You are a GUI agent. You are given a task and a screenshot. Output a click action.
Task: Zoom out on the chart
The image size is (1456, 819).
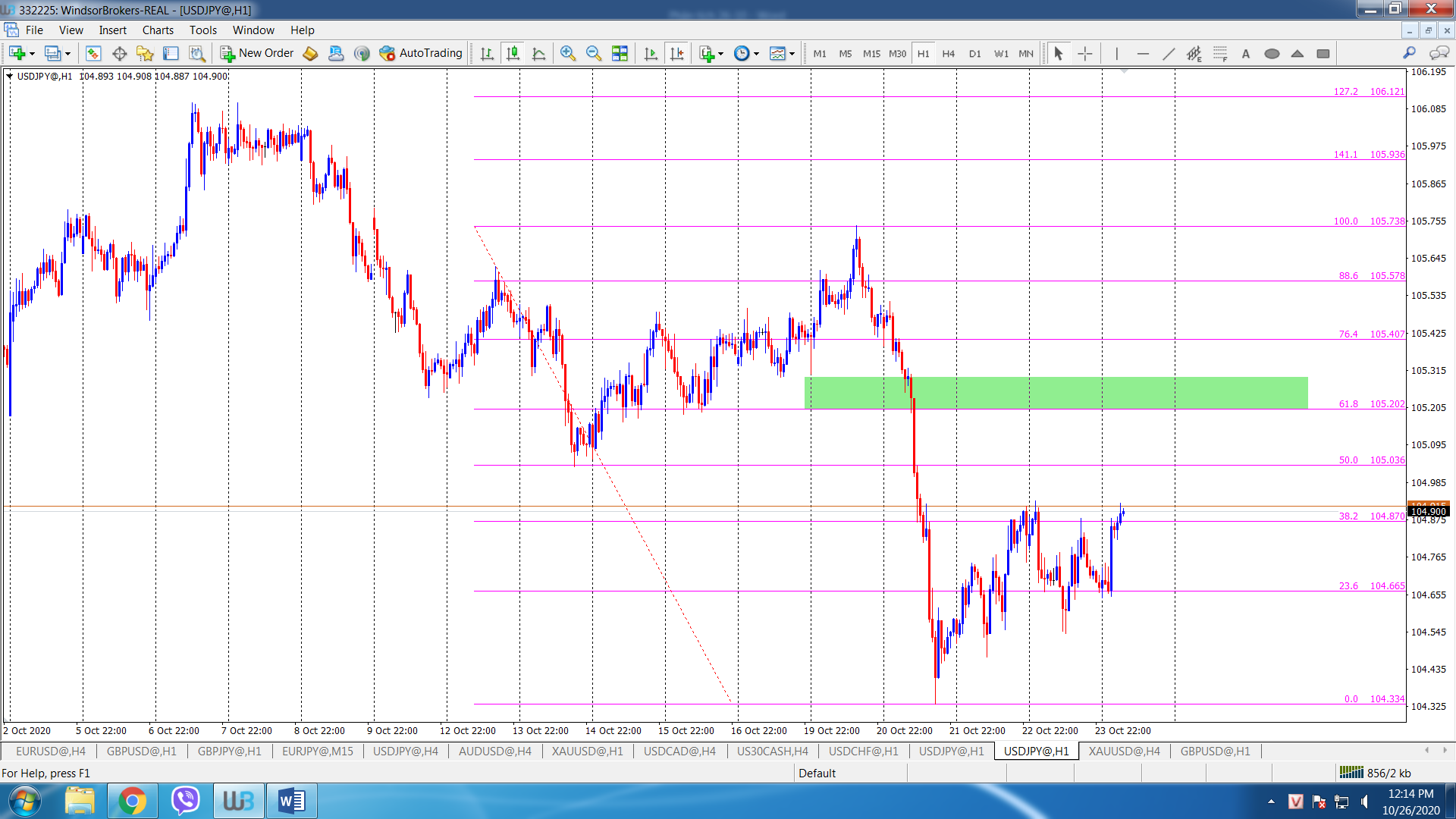pos(594,53)
